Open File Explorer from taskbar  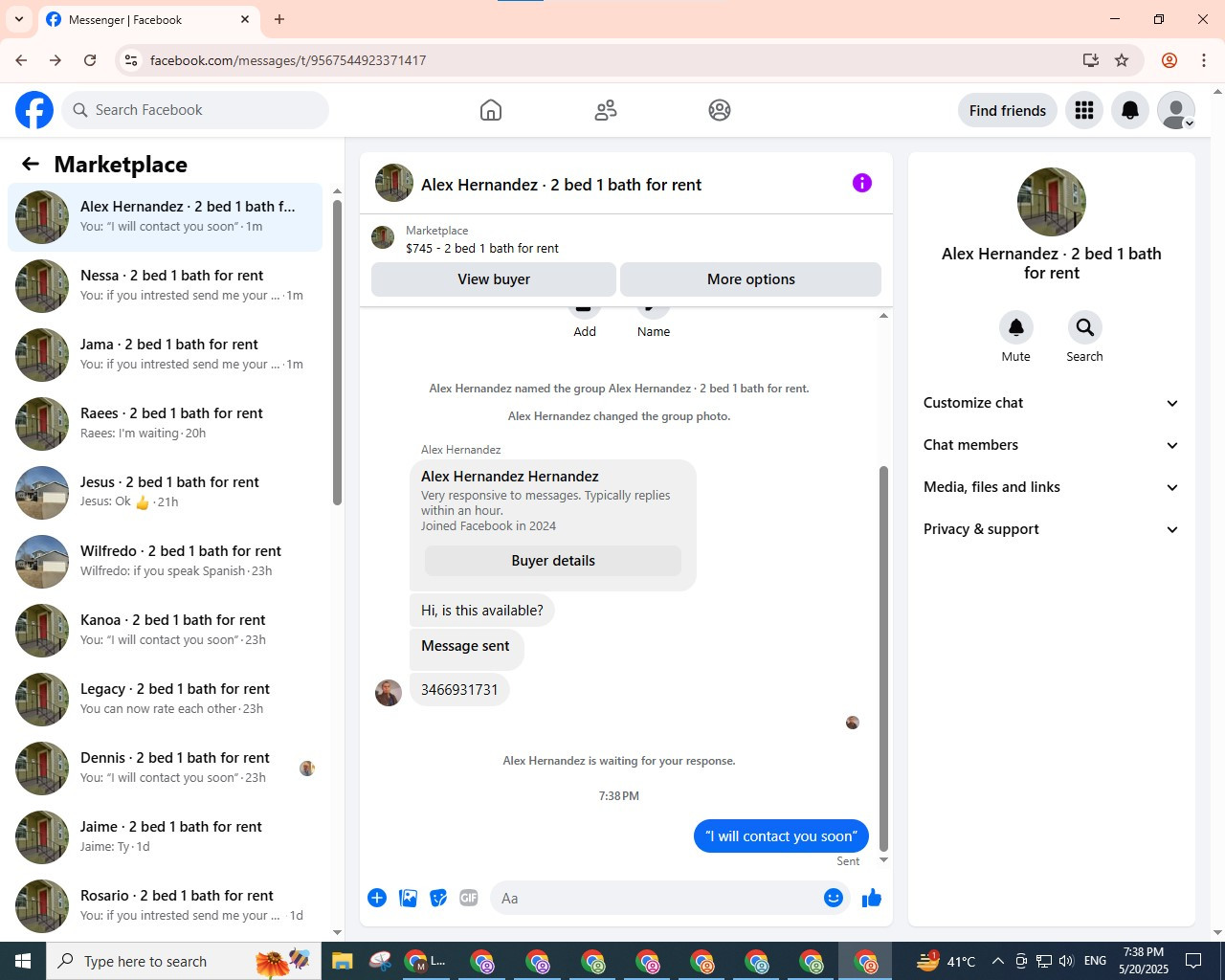pyautogui.click(x=343, y=961)
